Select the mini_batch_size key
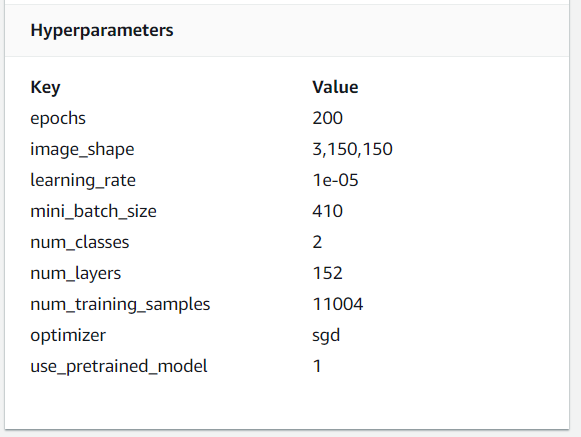Image resolution: width=581 pixels, height=437 pixels. point(93,212)
